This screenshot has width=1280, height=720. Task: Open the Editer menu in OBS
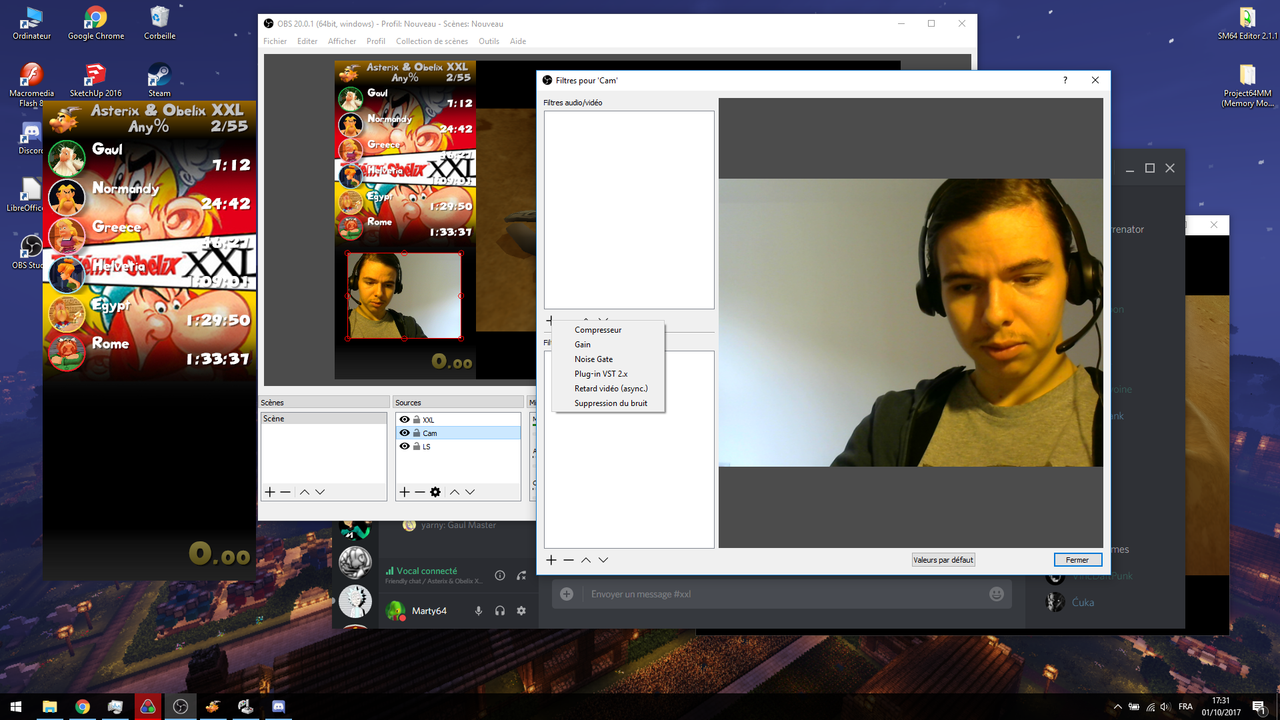pos(307,41)
